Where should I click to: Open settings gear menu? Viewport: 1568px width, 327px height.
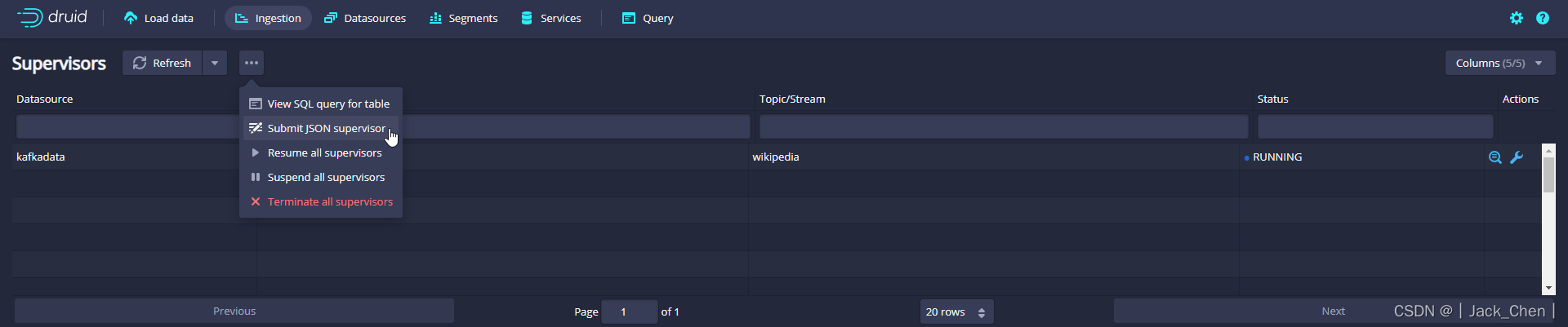(1517, 18)
